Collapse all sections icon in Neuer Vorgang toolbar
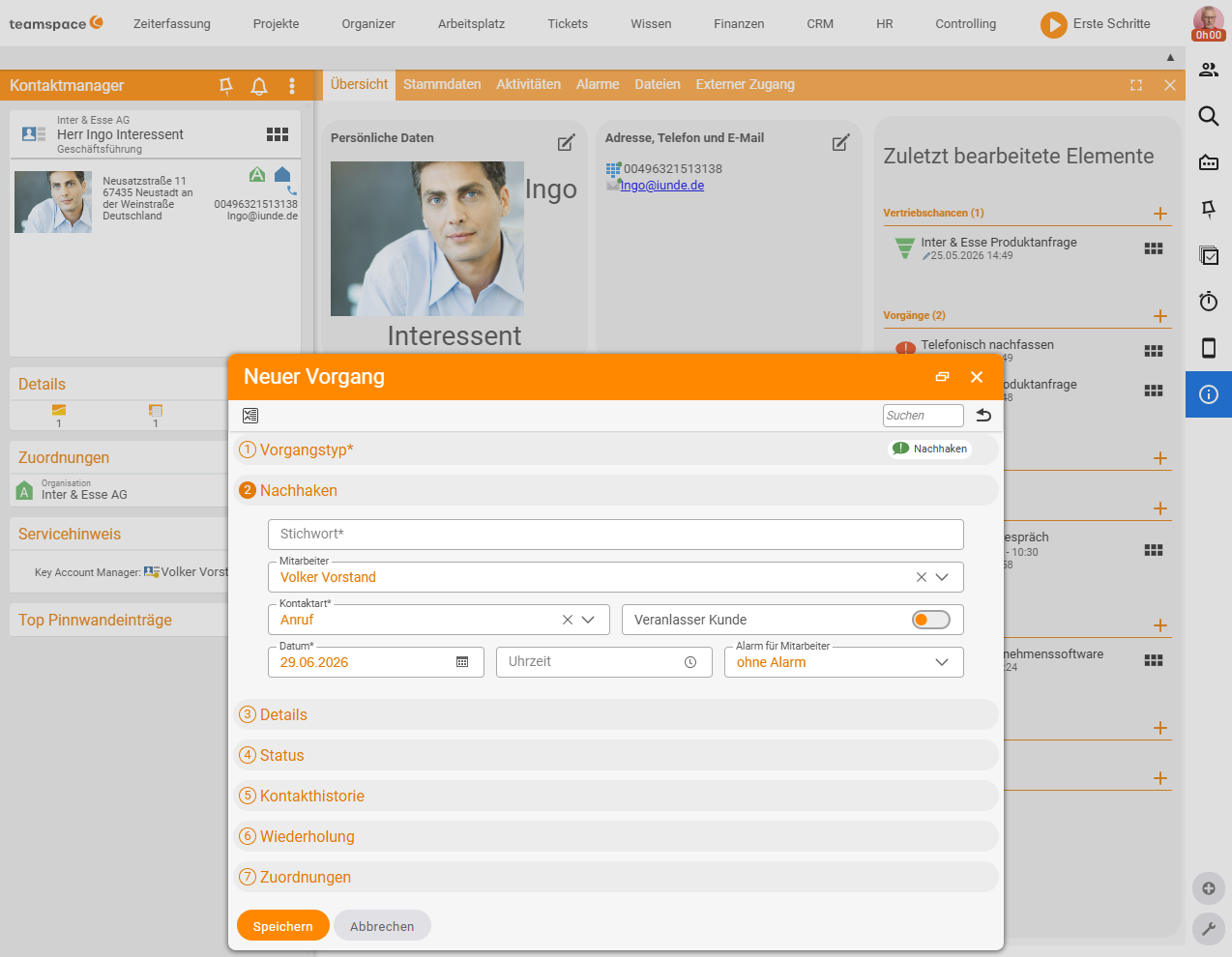This screenshot has width=1232, height=957. tap(250, 416)
